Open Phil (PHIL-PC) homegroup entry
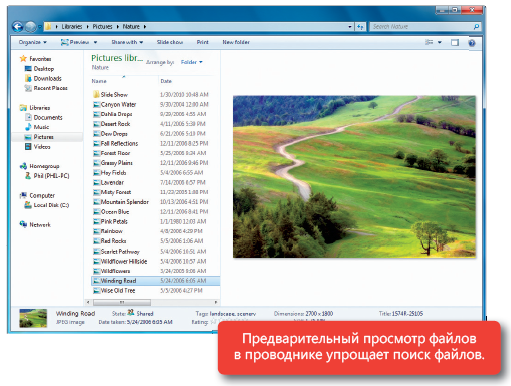Image resolution: width=511 pixels, height=386 pixels. 47,176
